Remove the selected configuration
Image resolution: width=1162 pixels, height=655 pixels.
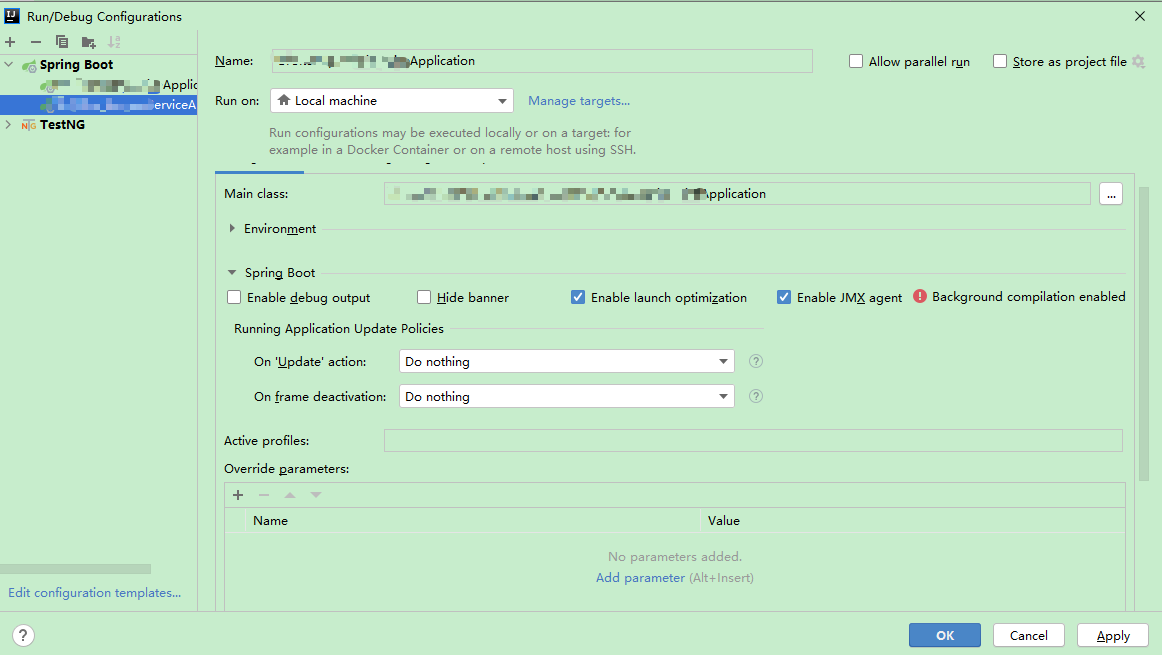coord(36,42)
